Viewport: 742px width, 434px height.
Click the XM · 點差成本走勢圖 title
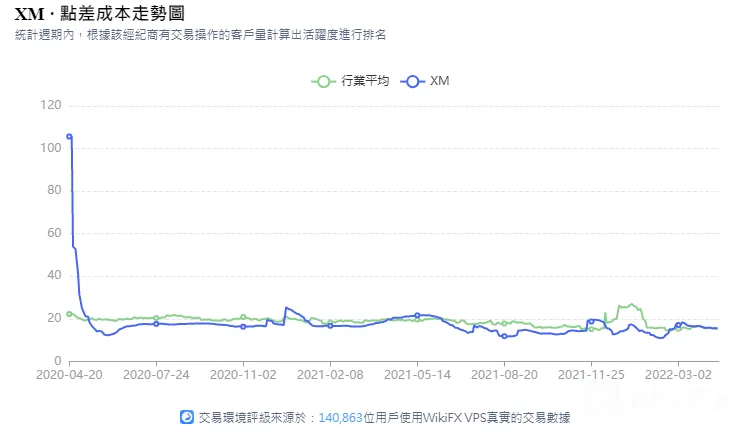click(x=100, y=14)
